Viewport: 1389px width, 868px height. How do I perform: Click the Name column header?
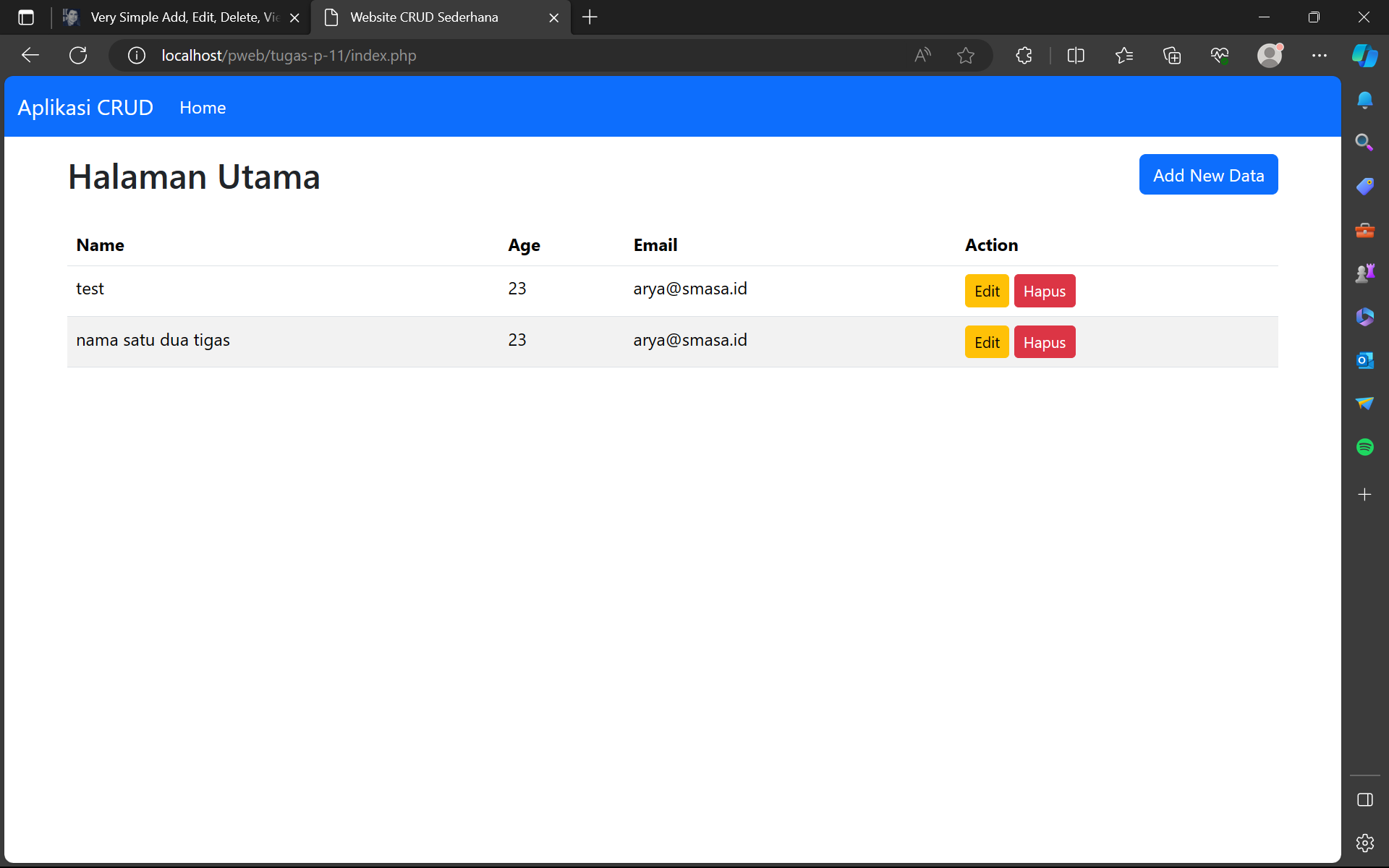pyautogui.click(x=100, y=245)
